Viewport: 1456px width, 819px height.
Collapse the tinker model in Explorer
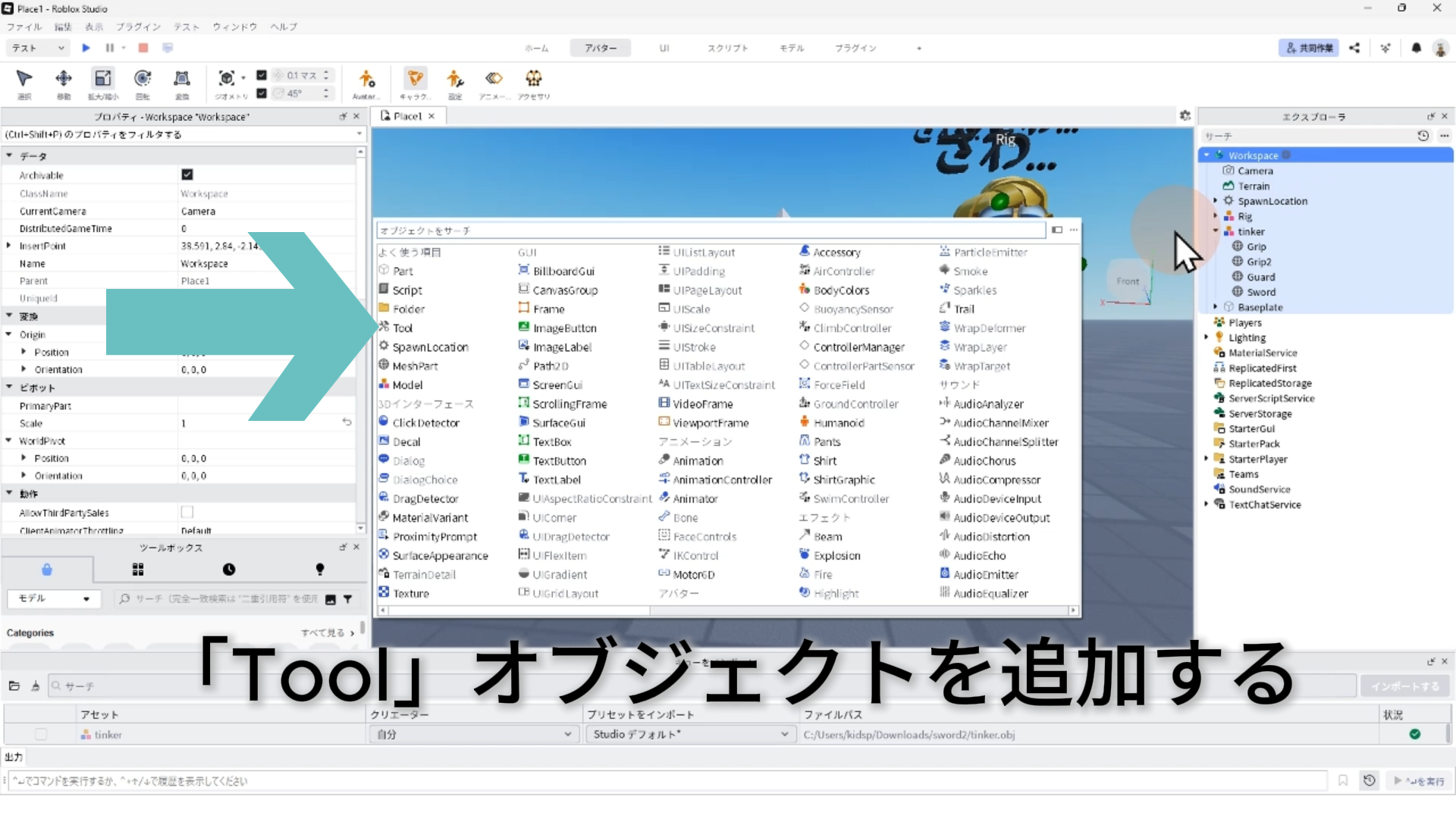pyautogui.click(x=1216, y=231)
